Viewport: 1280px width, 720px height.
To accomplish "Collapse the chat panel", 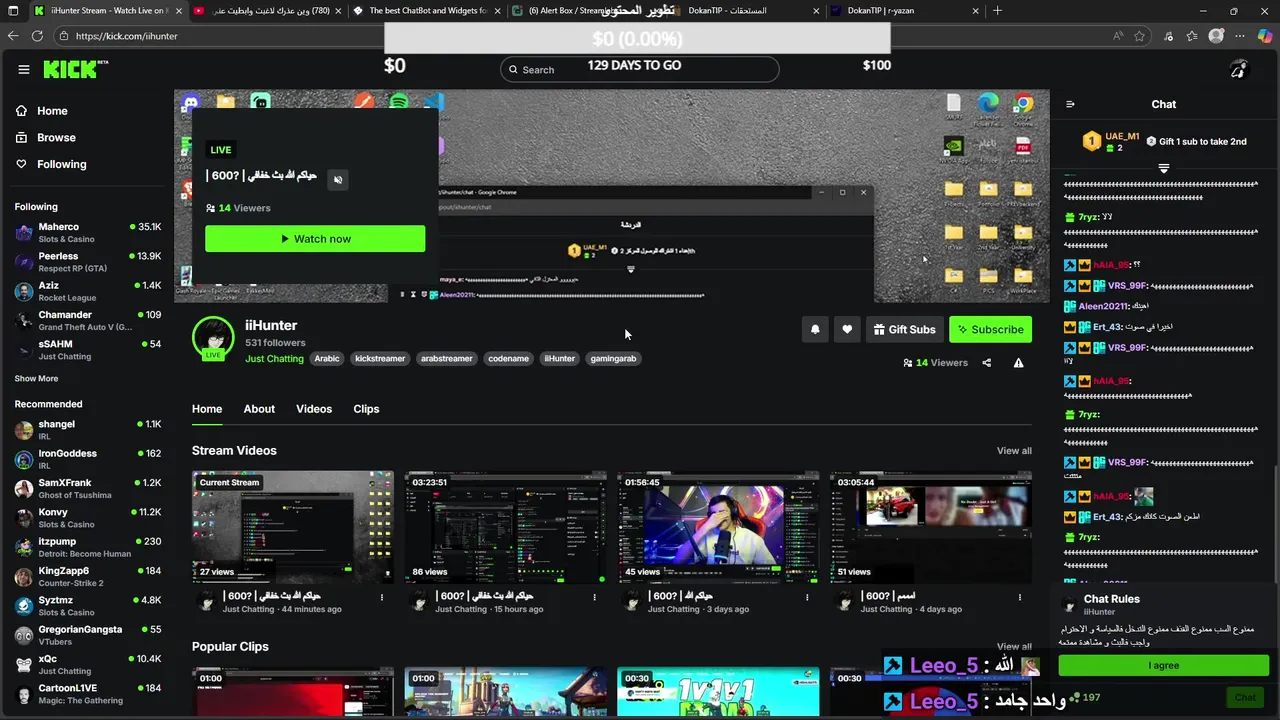I will click(1070, 104).
